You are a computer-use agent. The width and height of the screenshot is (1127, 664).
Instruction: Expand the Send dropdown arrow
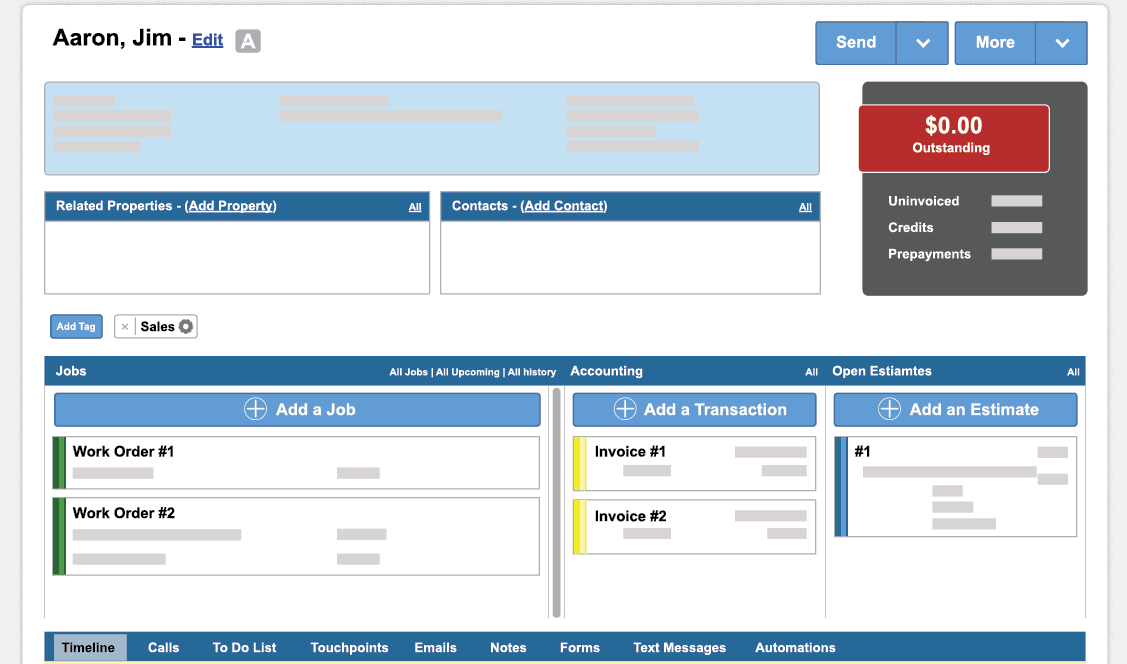point(923,43)
